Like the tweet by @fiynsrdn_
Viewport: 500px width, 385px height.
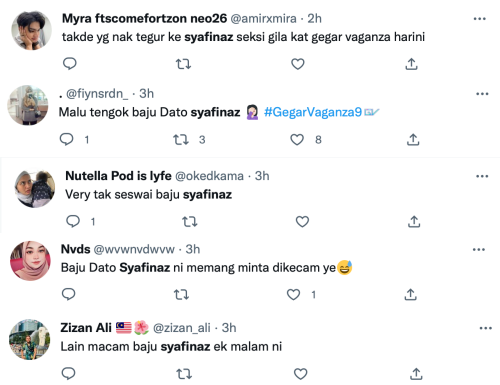click(x=297, y=139)
